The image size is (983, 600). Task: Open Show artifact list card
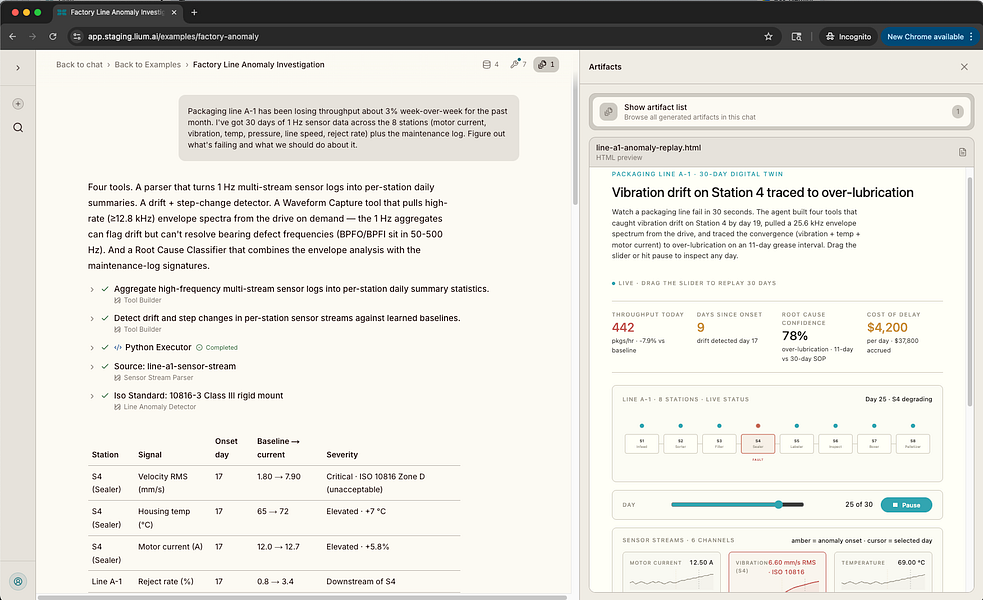tap(781, 112)
